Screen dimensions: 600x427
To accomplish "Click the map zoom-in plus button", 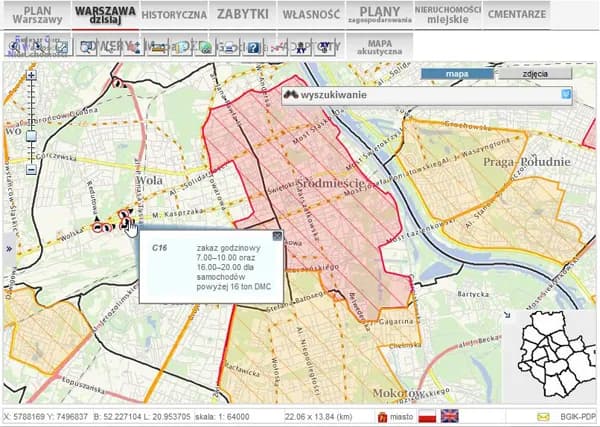I will pyautogui.click(x=31, y=75).
